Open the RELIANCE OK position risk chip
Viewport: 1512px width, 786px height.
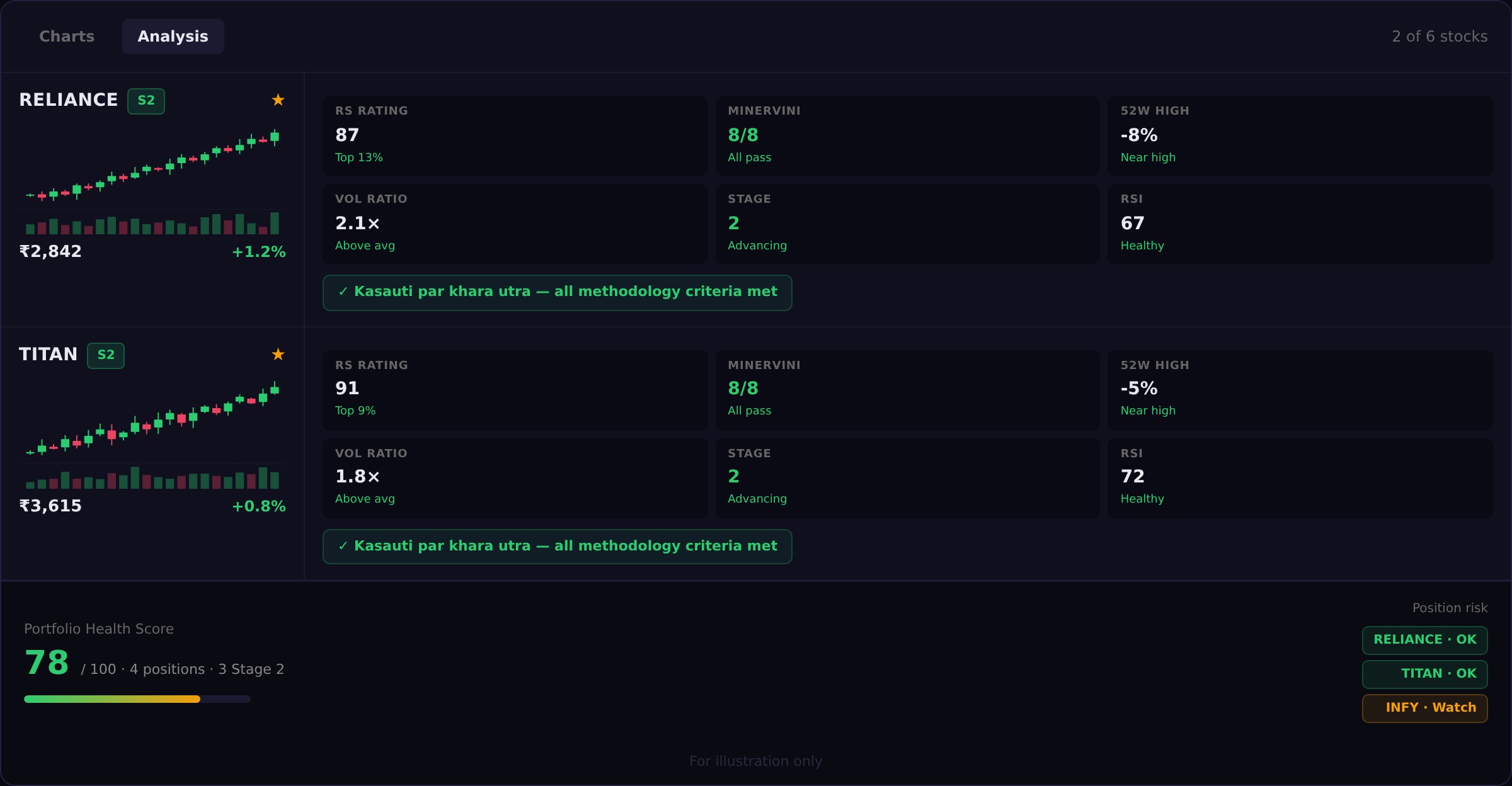[1425, 640]
